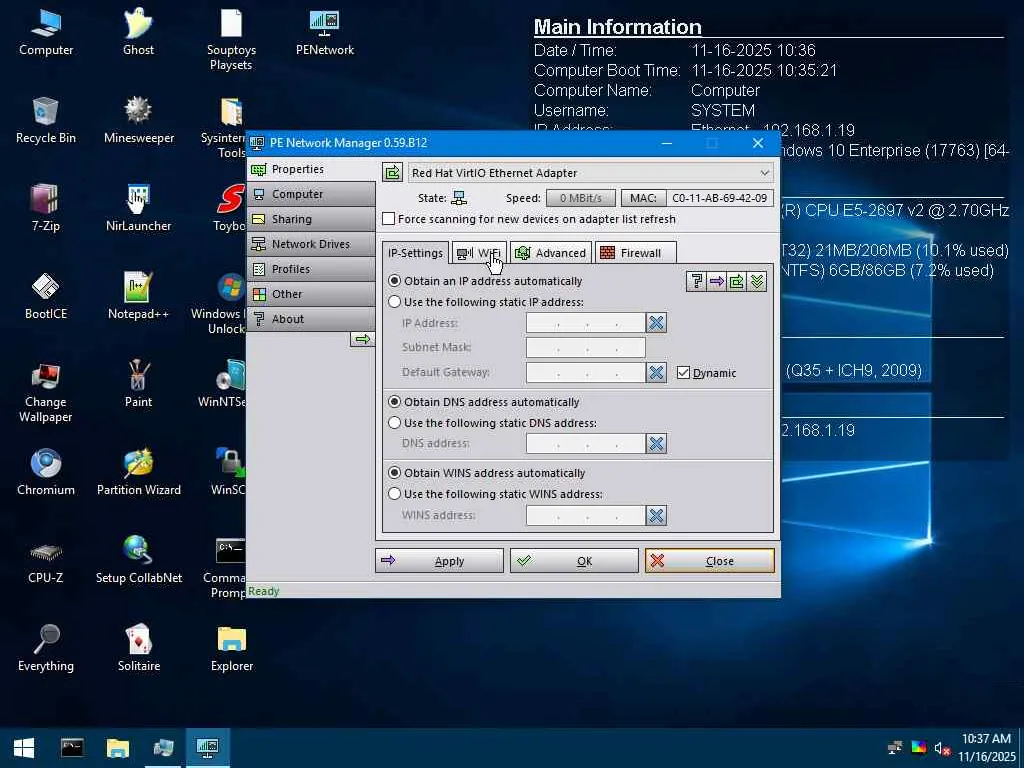Open NirLauncher desktop icon

138,208
